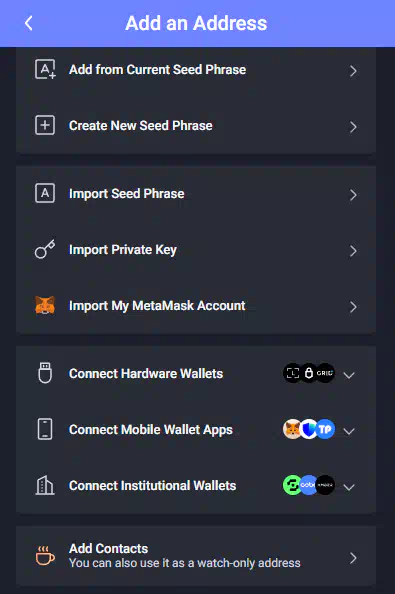The height and width of the screenshot is (594, 395).
Task: Expand the Connect Mobile Wallet Apps chevron
Action: point(349,431)
